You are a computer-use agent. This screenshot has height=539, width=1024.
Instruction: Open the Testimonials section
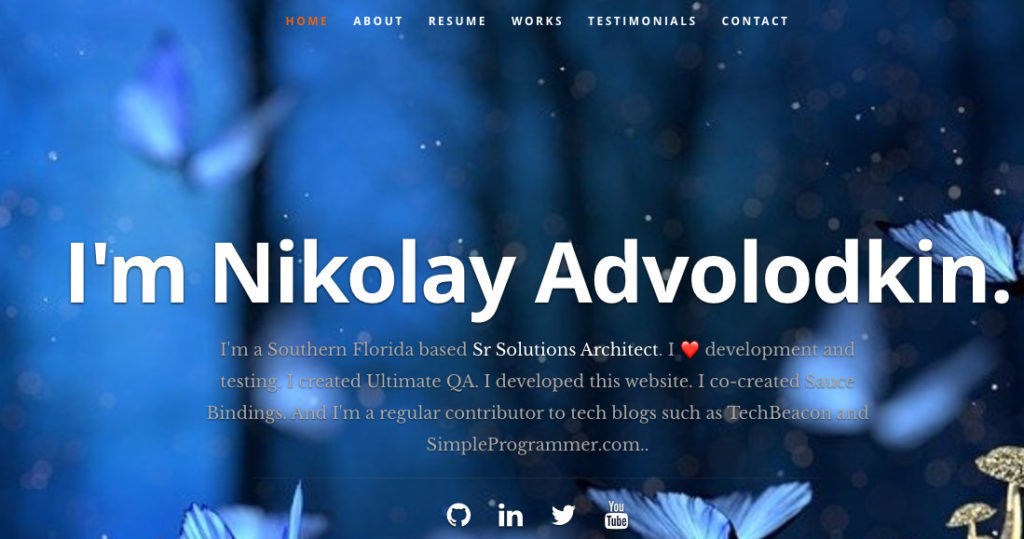[642, 21]
